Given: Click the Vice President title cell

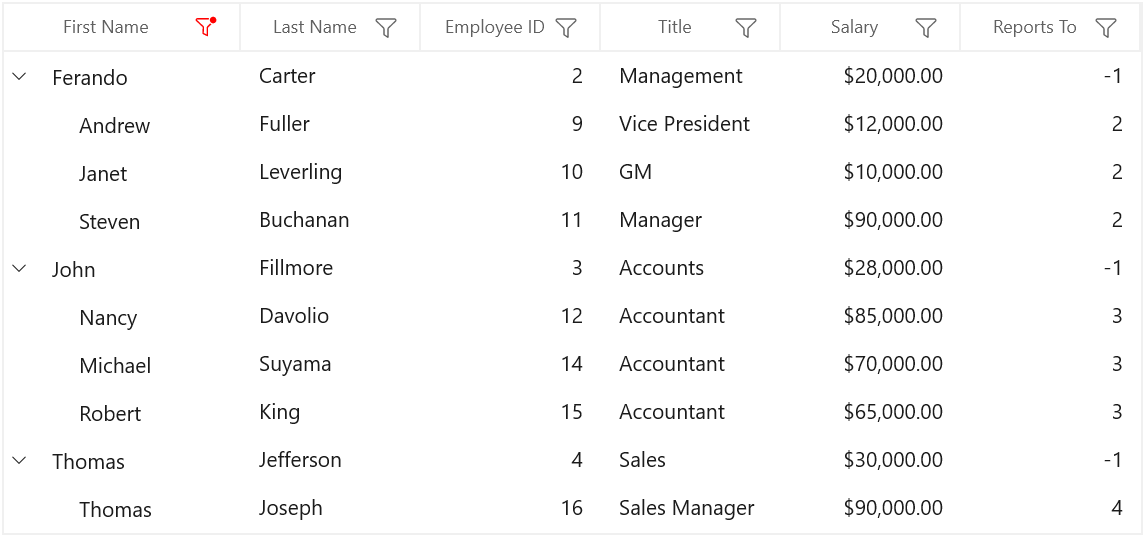Looking at the screenshot, I should coord(684,124).
